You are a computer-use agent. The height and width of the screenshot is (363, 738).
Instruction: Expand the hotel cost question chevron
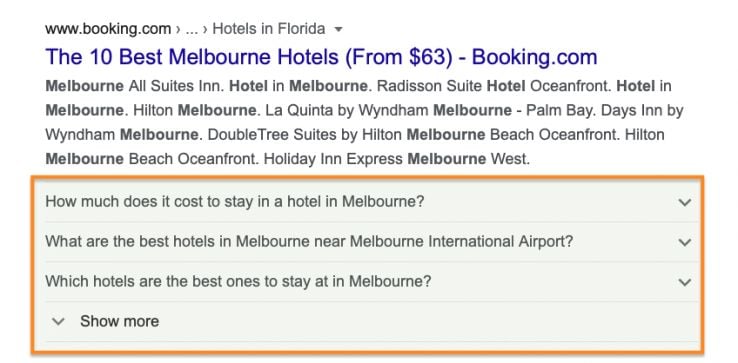(x=685, y=202)
